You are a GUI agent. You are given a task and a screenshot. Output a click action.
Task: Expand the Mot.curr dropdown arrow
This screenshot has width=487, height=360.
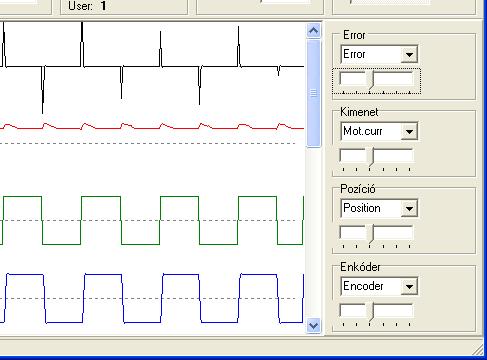[x=409, y=131]
